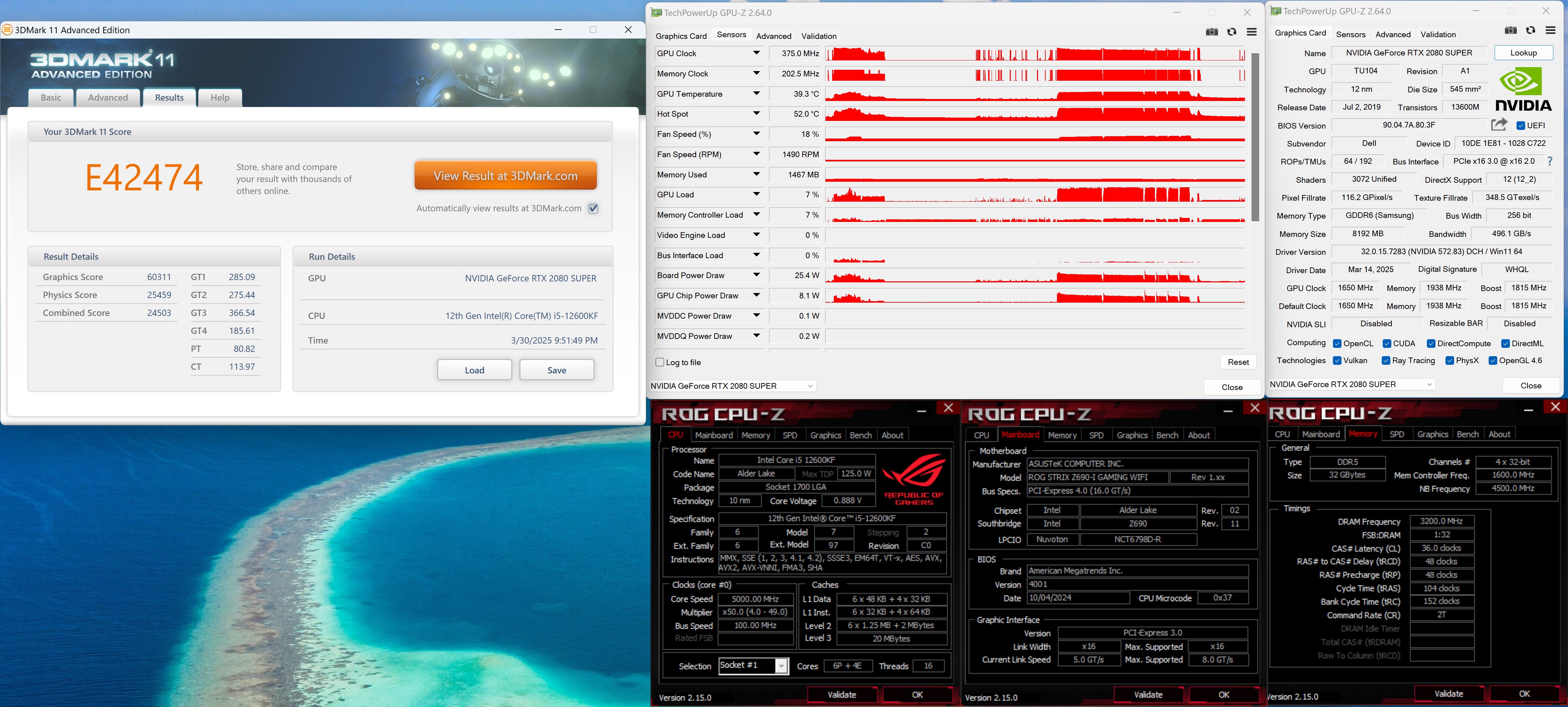Open Hot Spot sensor dropdown arrow
Image resolution: width=1568 pixels, height=707 pixels.
(756, 113)
